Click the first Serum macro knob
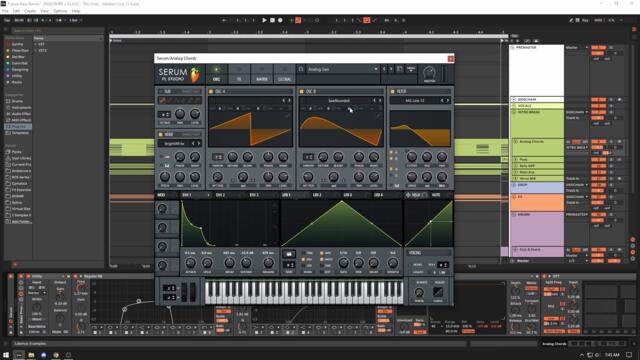Screen dimensions: 640x360 (162, 209)
